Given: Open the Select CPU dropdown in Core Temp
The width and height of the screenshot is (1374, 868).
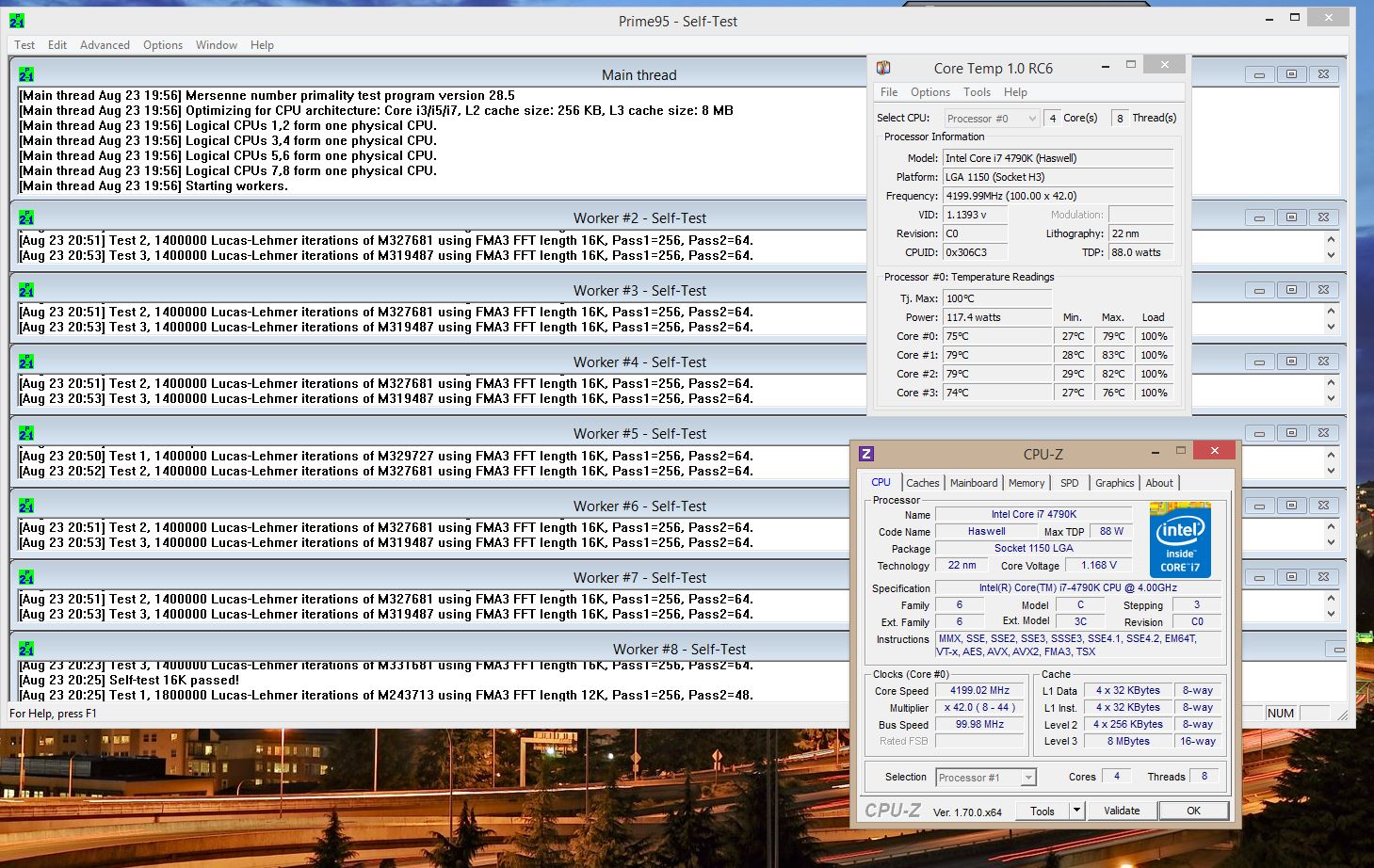Looking at the screenshot, I should [992, 119].
